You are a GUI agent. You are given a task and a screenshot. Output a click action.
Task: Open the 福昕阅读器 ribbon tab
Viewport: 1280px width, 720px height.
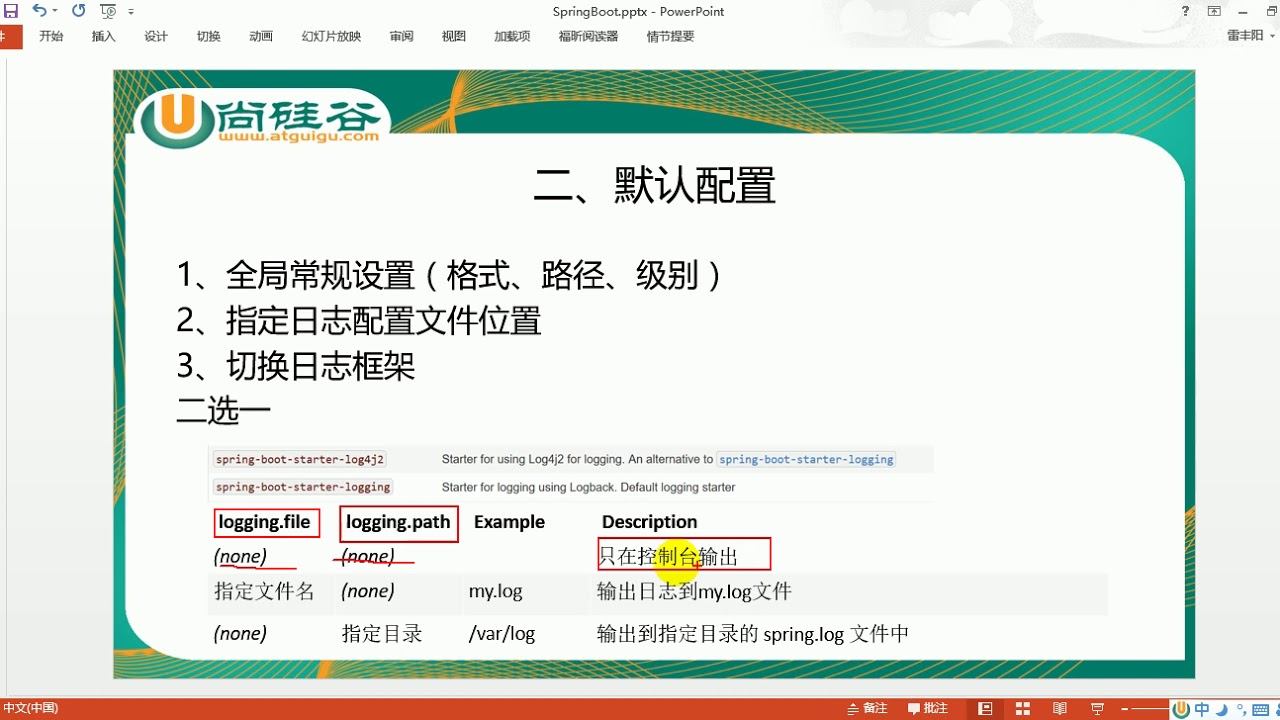click(x=588, y=36)
